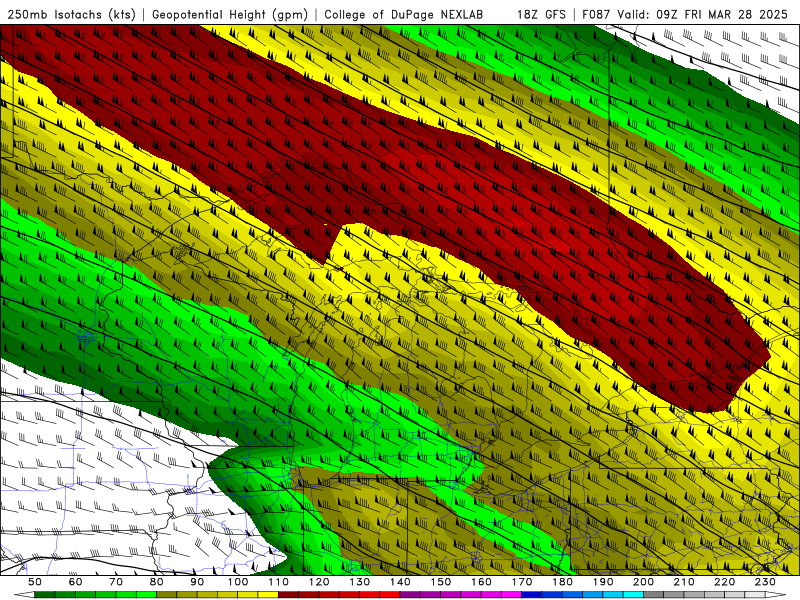
Task: Click the 'F087' forecast hour text
Action: pyautogui.click(x=596, y=14)
